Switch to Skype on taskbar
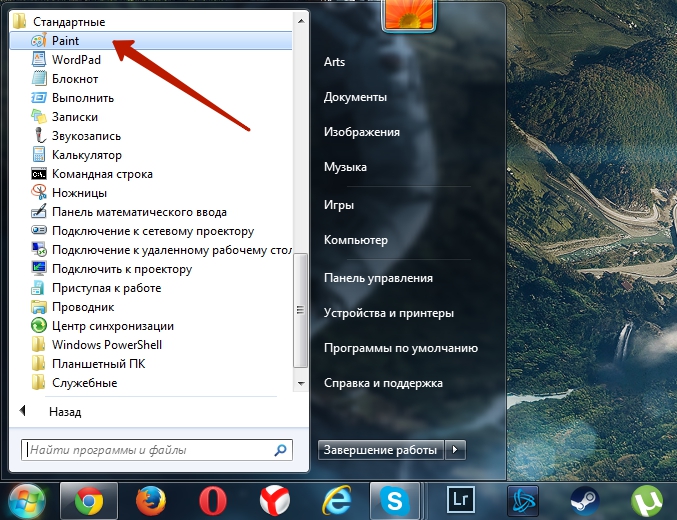This screenshot has width=677, height=520. coord(395,502)
